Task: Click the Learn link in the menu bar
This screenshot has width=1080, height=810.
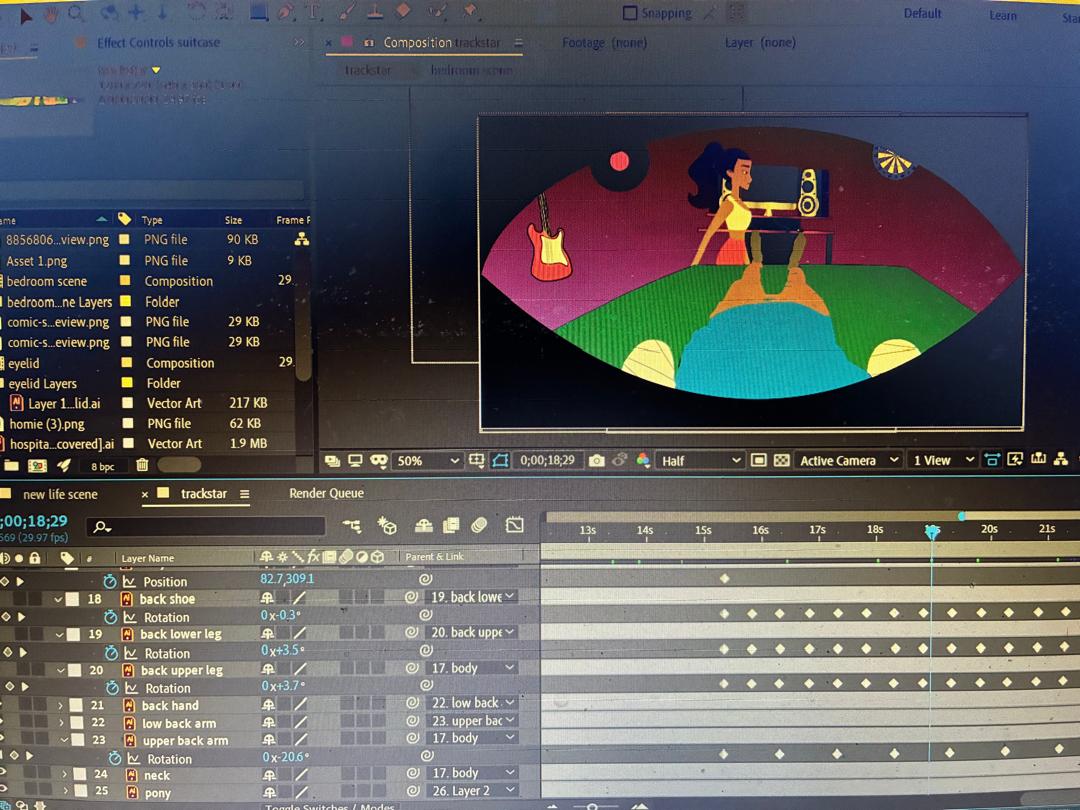Action: 1002,15
